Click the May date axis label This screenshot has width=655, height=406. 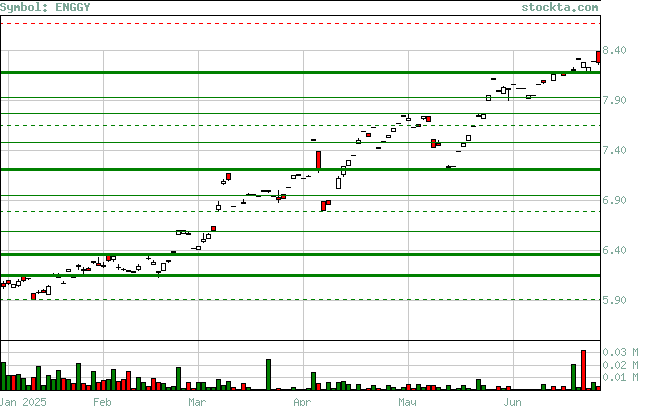point(407,401)
